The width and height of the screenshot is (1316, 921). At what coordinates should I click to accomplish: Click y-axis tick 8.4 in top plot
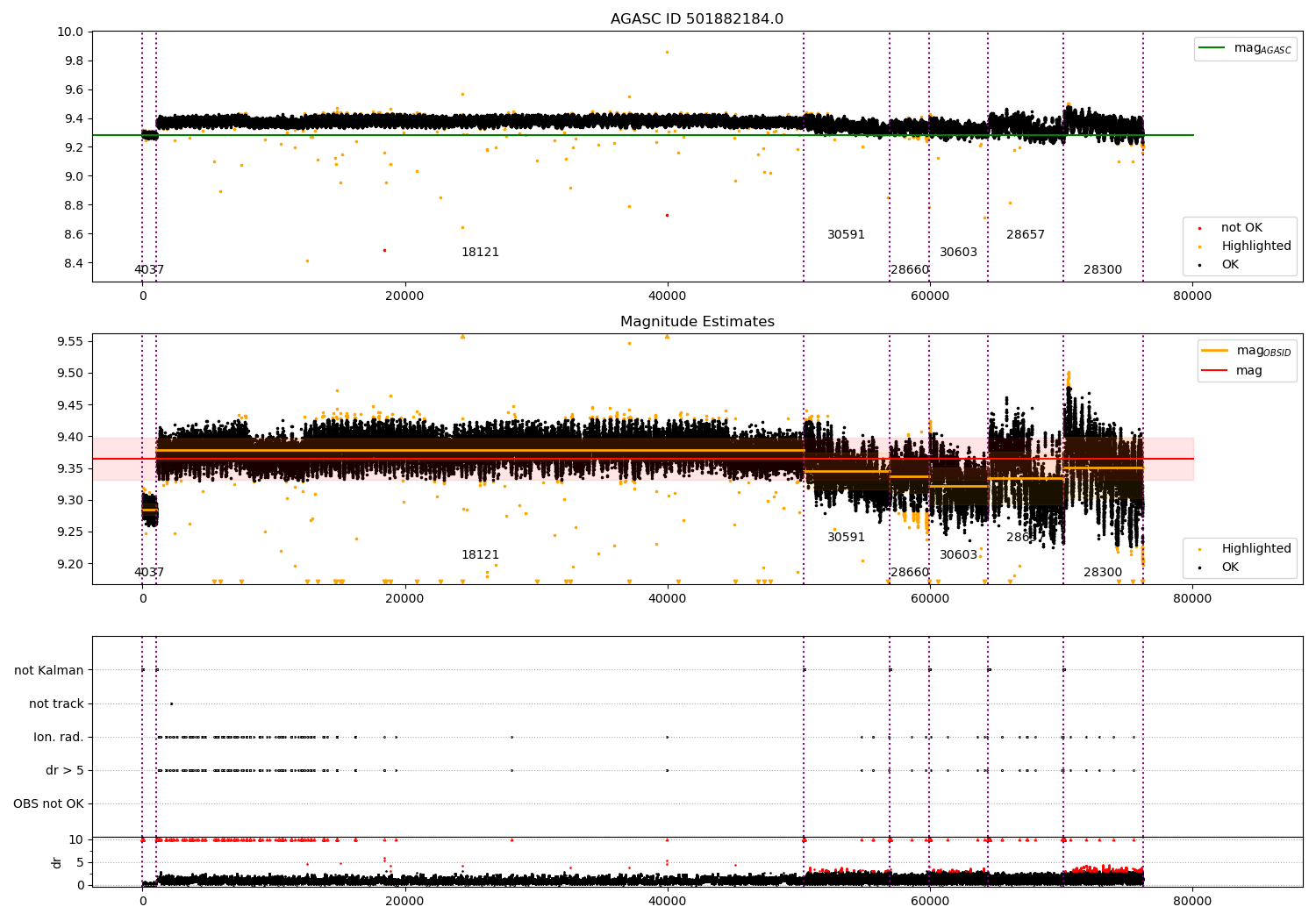(73, 264)
